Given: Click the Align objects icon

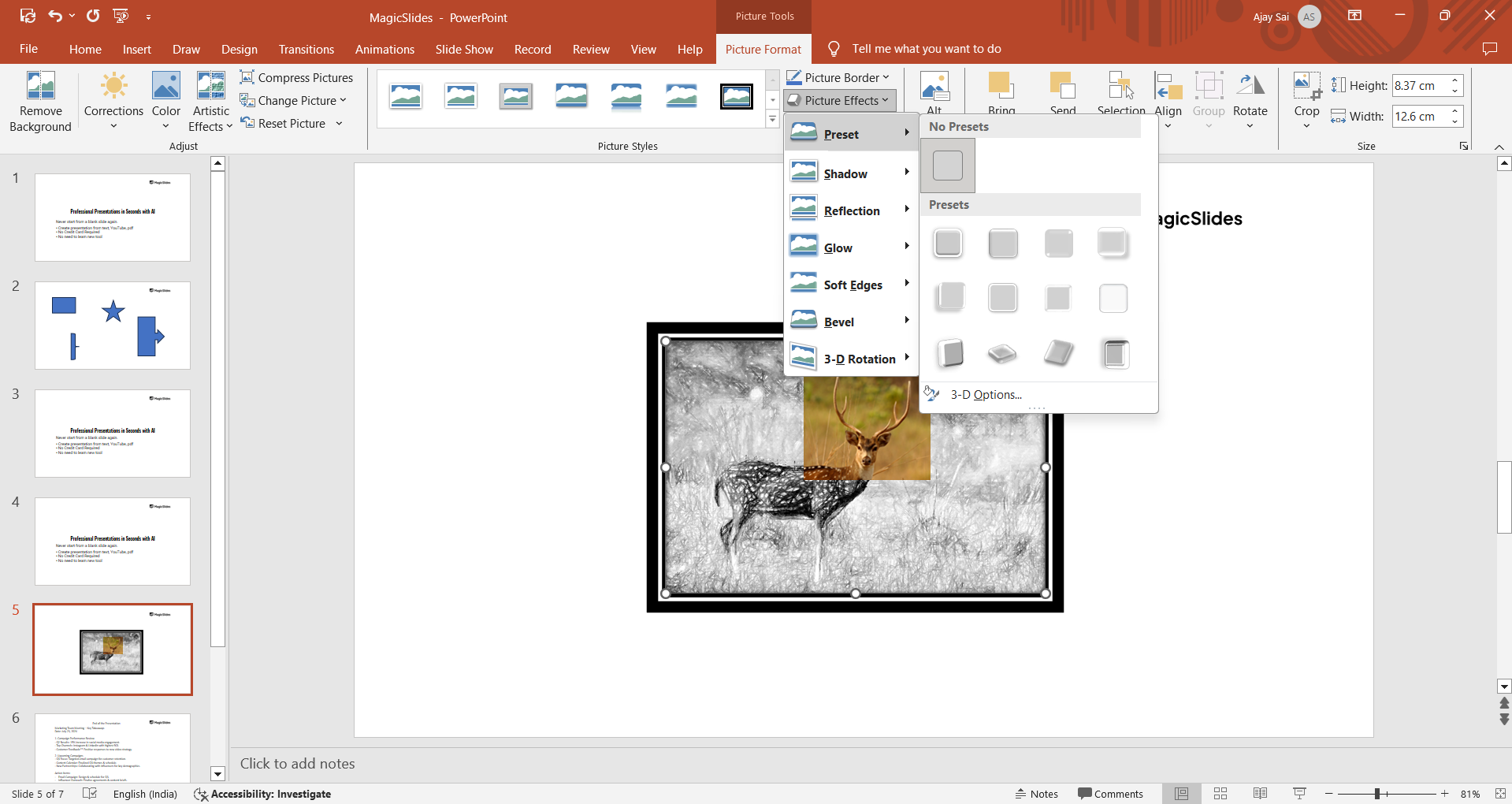Looking at the screenshot, I should [1167, 93].
